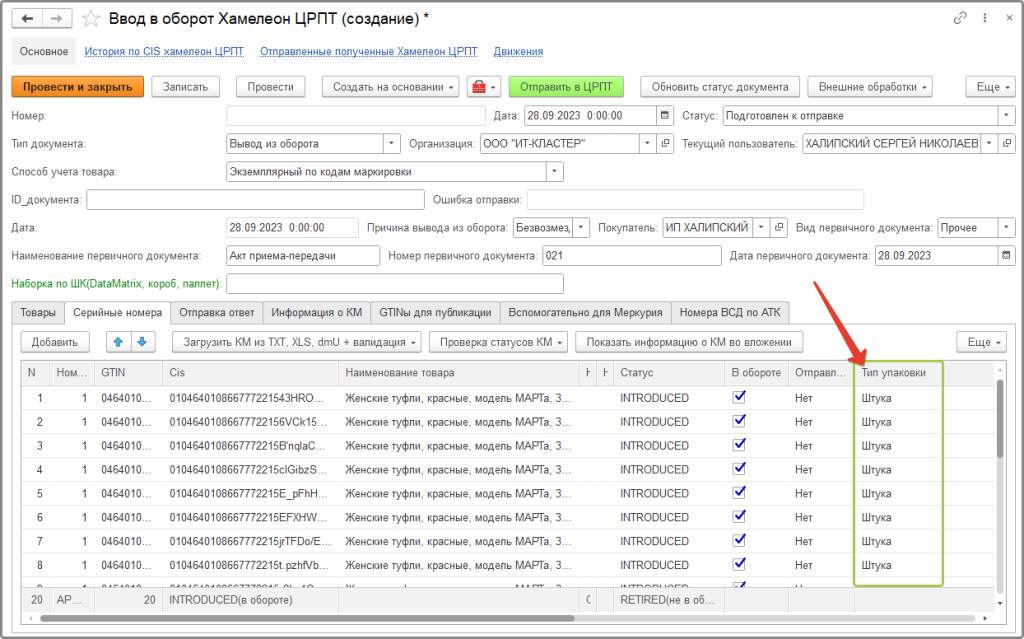Switch to the Отправка ответ tab
Image resolution: width=1024 pixels, height=639 pixels.
(x=217, y=312)
